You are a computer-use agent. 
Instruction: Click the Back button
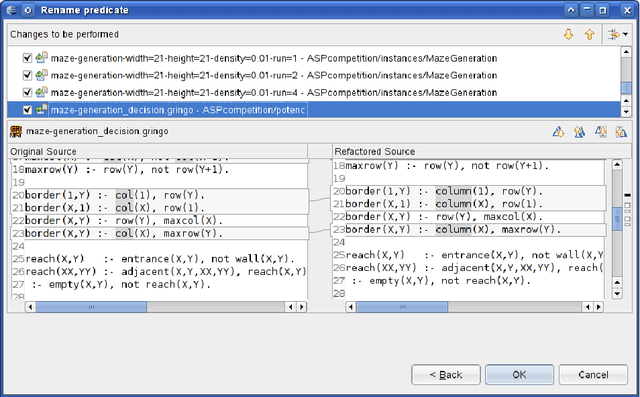pos(446,375)
